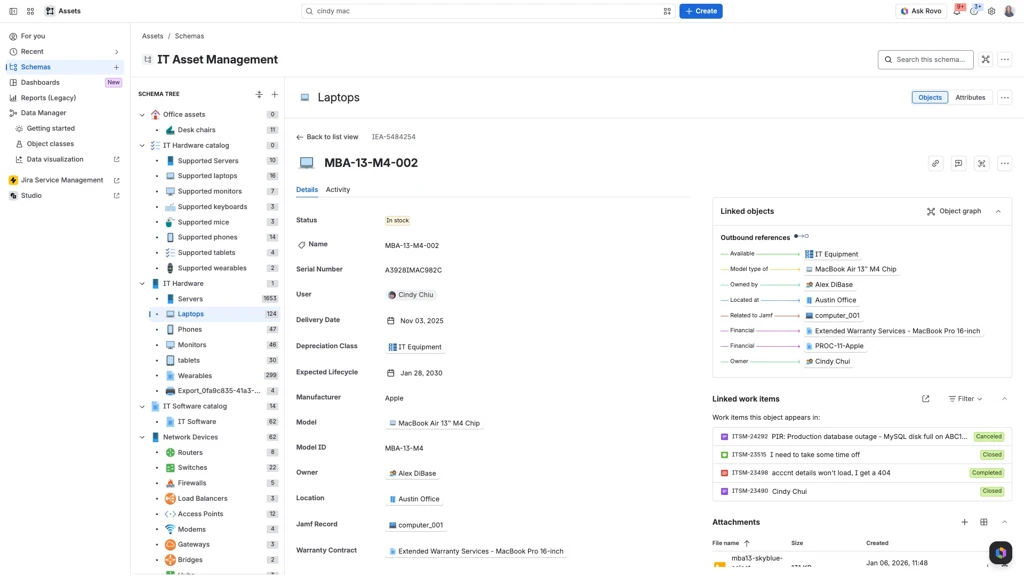Expand the Recent sidebar chevron
The height and width of the screenshot is (576, 1024).
tap(117, 52)
